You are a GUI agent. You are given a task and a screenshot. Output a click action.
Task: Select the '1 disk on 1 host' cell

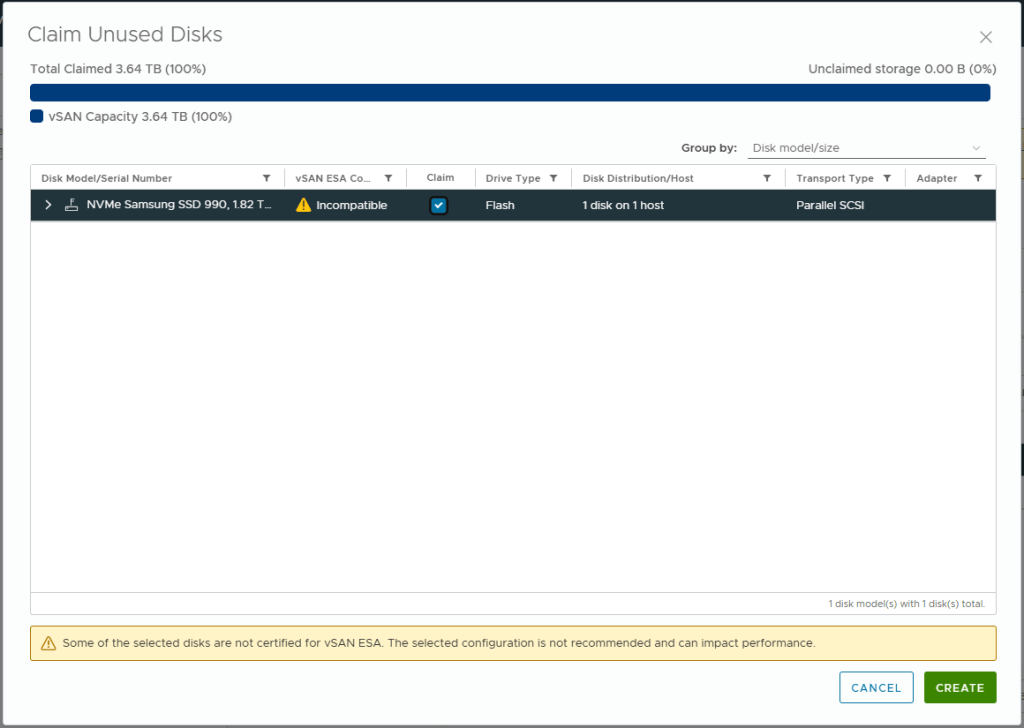pos(623,205)
